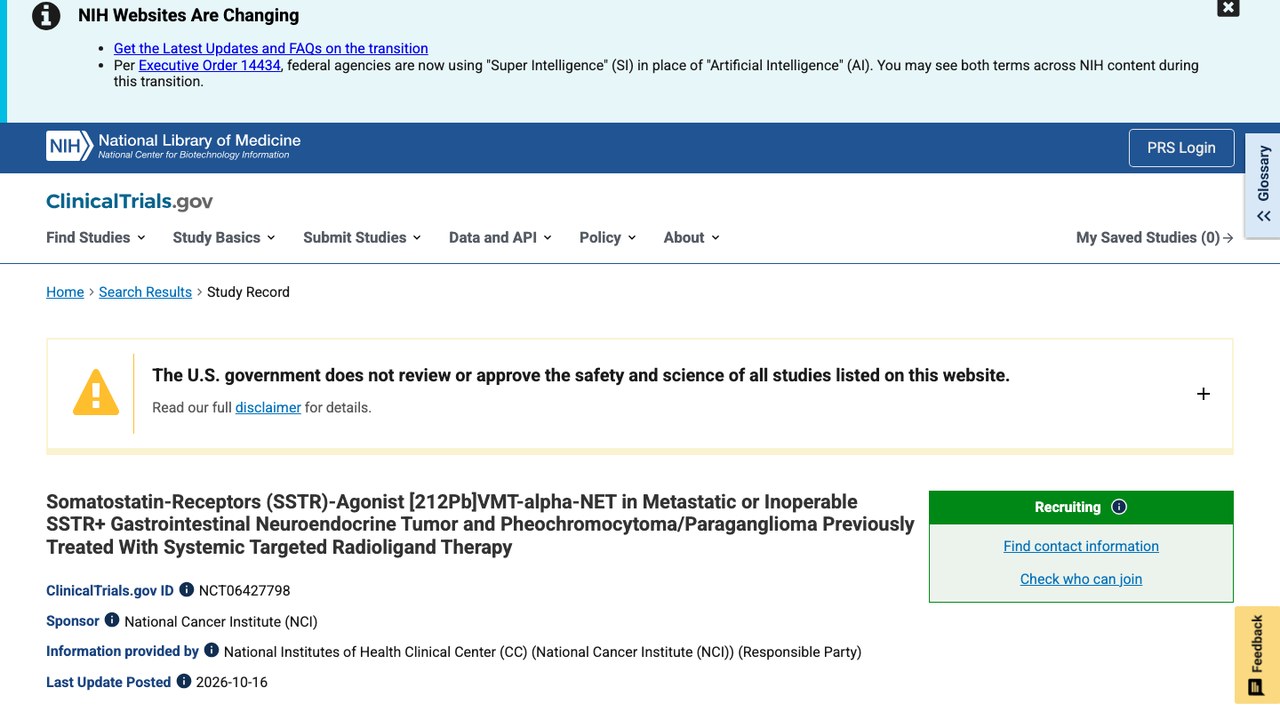Click info icon next to Sponsor label
The width and height of the screenshot is (1280, 720).
(x=112, y=621)
